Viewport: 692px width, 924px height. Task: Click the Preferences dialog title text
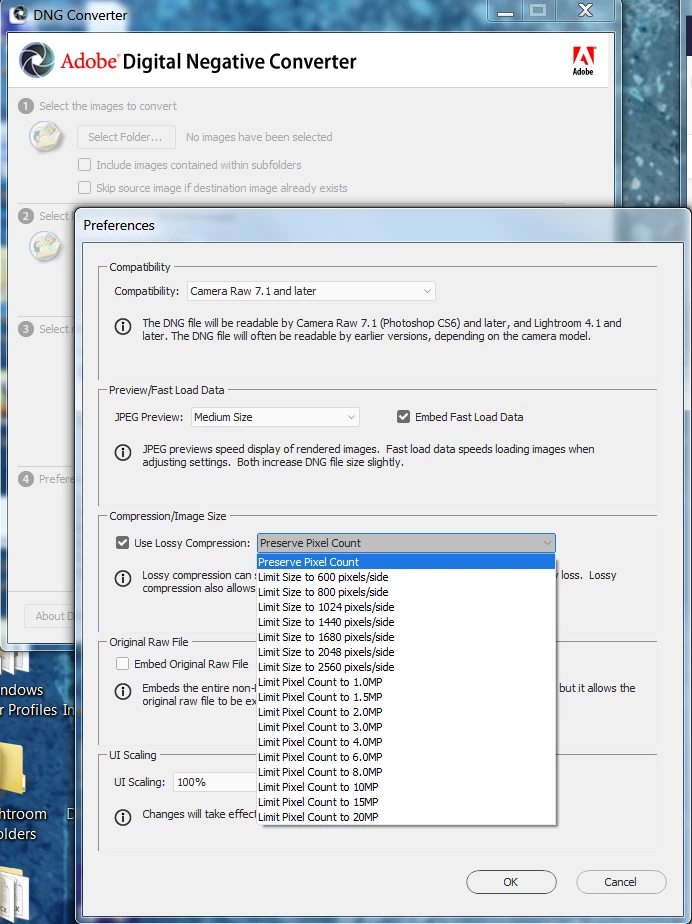point(119,225)
